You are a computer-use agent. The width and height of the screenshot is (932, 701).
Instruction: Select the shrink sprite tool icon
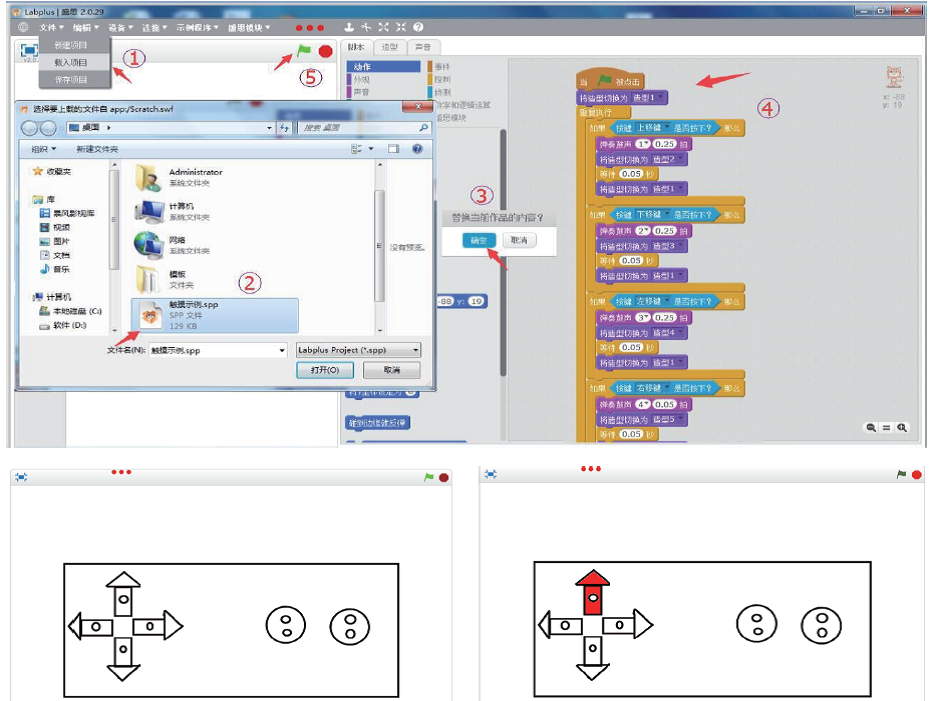401,27
